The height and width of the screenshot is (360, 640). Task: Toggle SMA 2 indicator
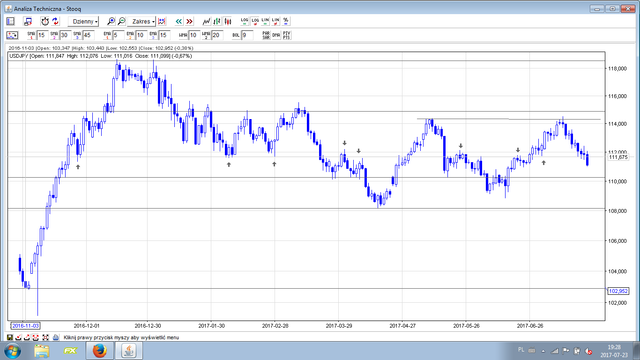(x=54, y=36)
